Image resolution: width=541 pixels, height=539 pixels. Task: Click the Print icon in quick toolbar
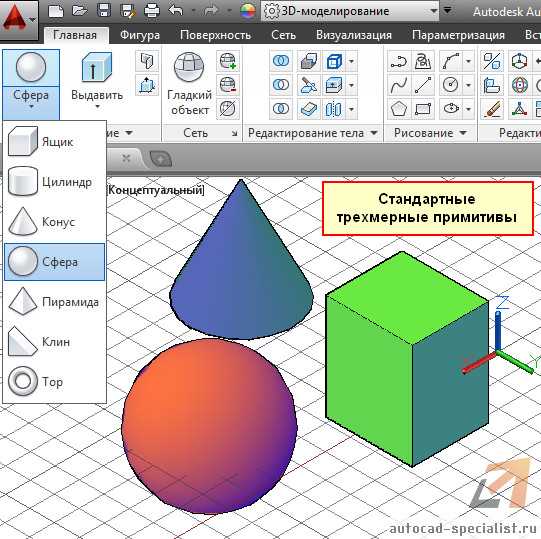[152, 11]
